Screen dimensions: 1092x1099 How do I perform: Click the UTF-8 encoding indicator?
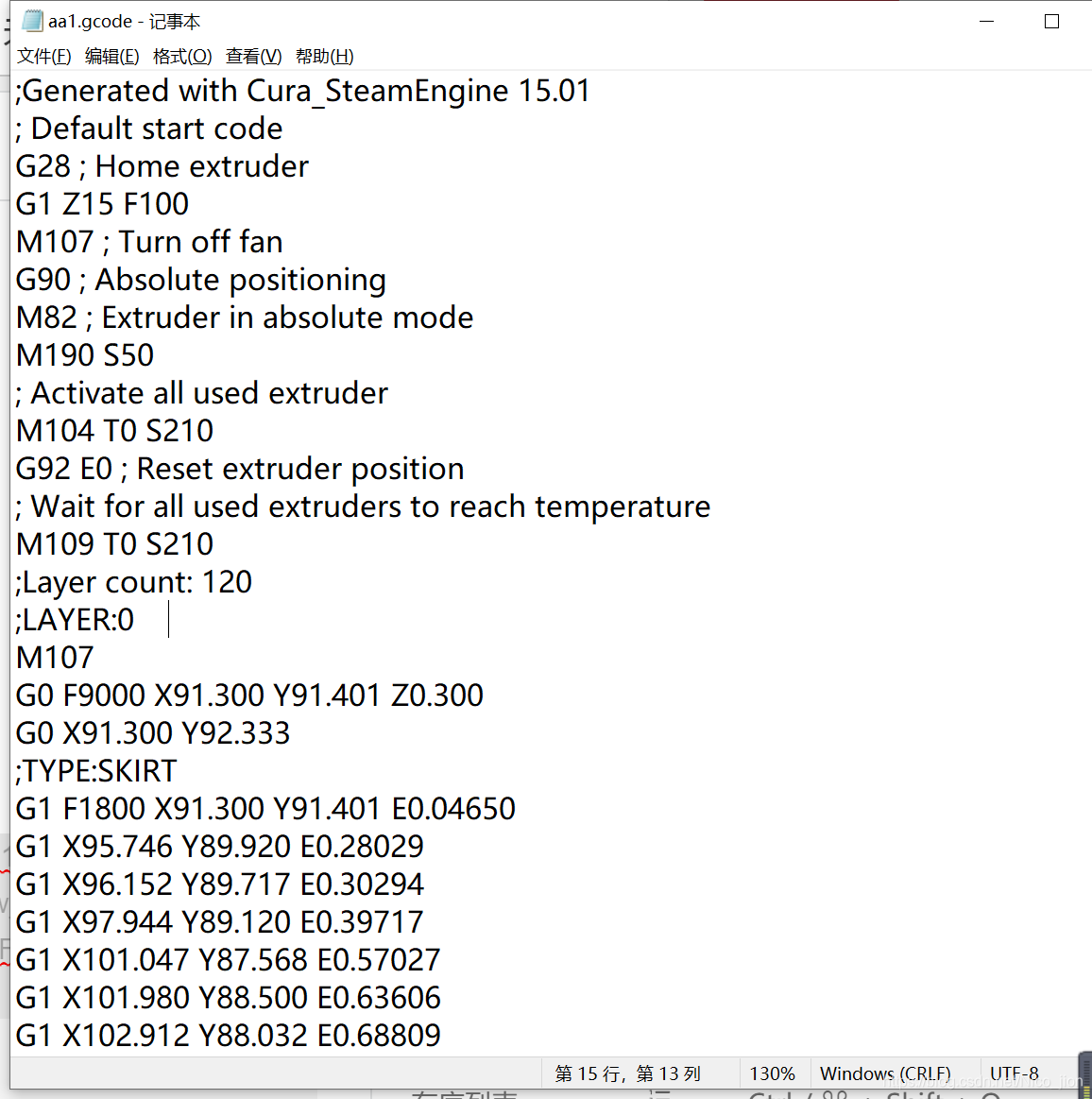pyautogui.click(x=1015, y=1073)
